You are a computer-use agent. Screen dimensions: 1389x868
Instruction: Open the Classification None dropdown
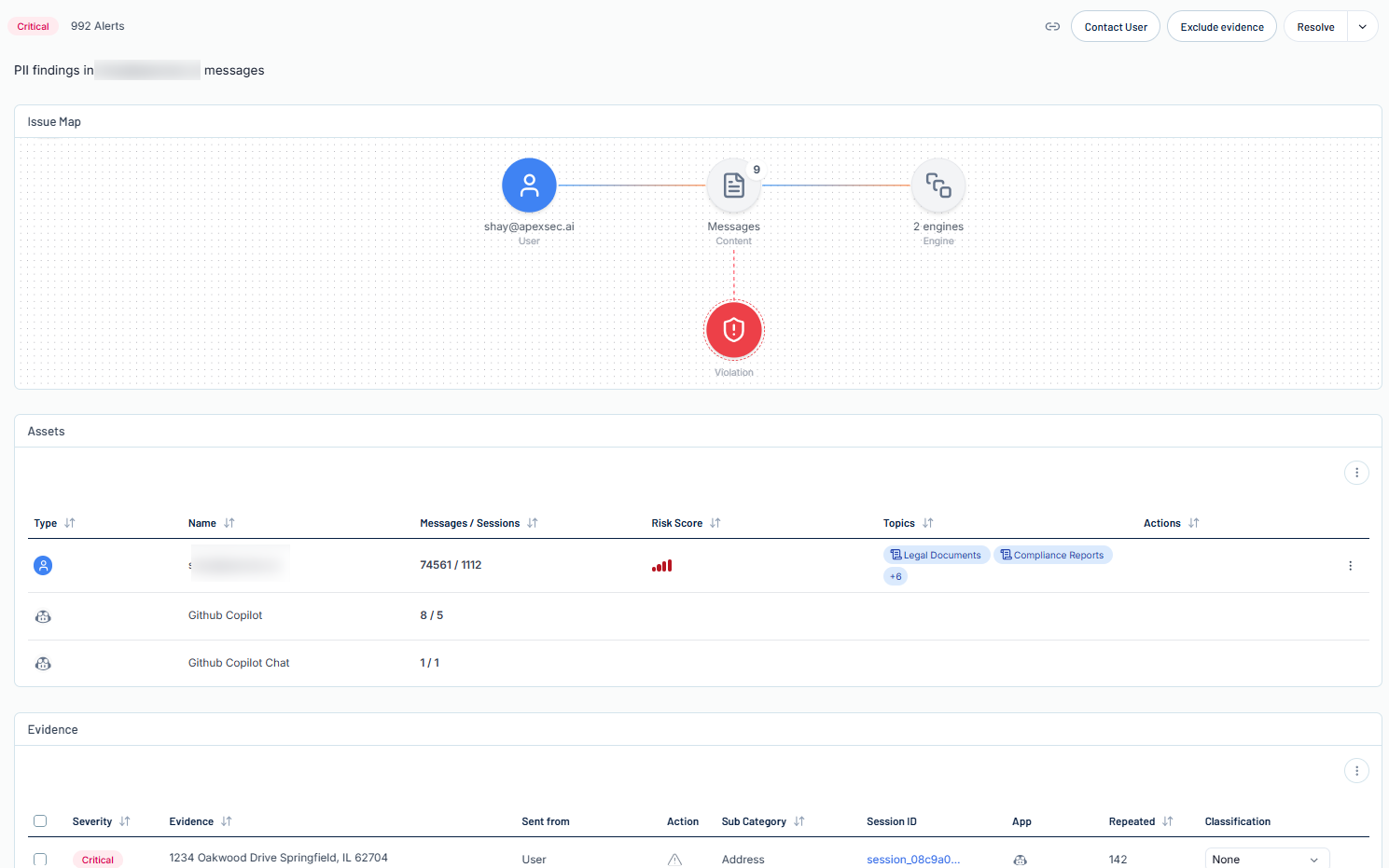[x=1266, y=860]
